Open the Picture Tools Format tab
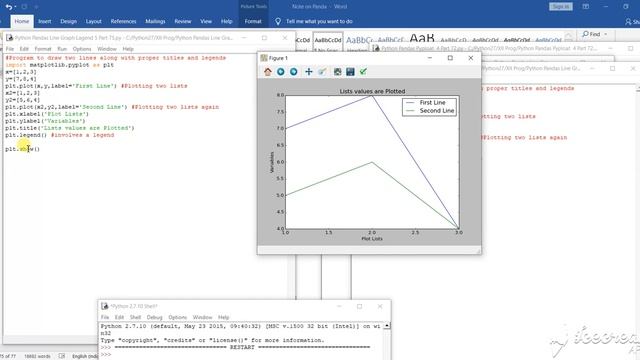The image size is (640, 360). pyautogui.click(x=253, y=21)
